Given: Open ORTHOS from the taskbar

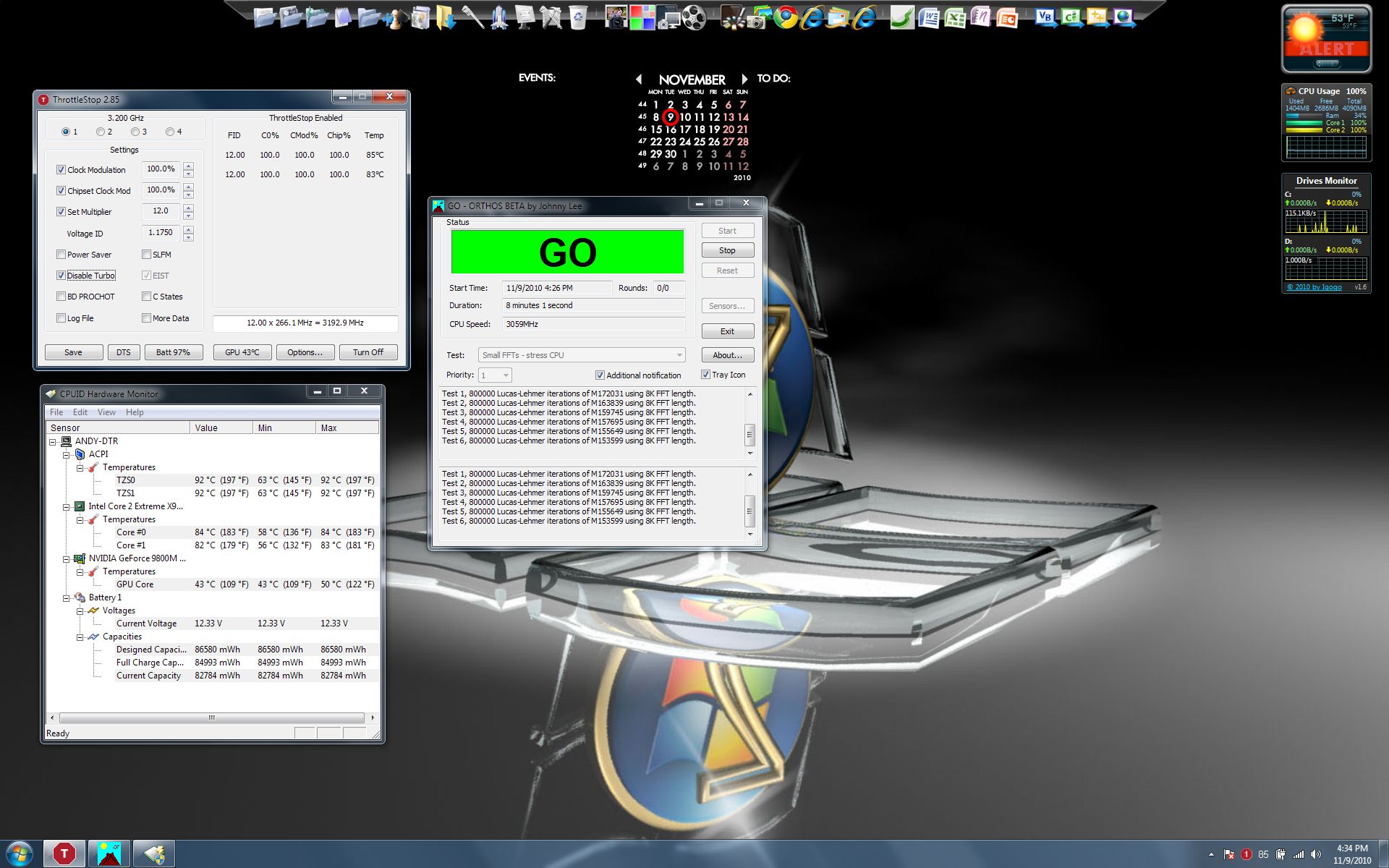Looking at the screenshot, I should tap(109, 854).
